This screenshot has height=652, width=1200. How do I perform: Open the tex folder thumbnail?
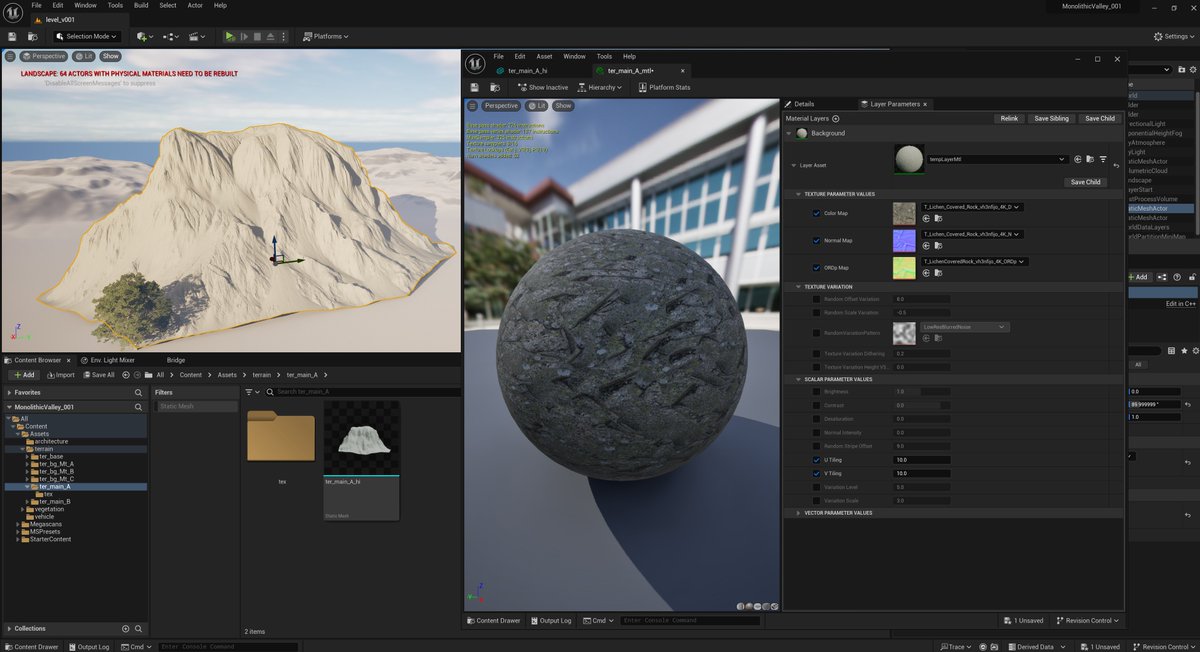[x=281, y=436]
